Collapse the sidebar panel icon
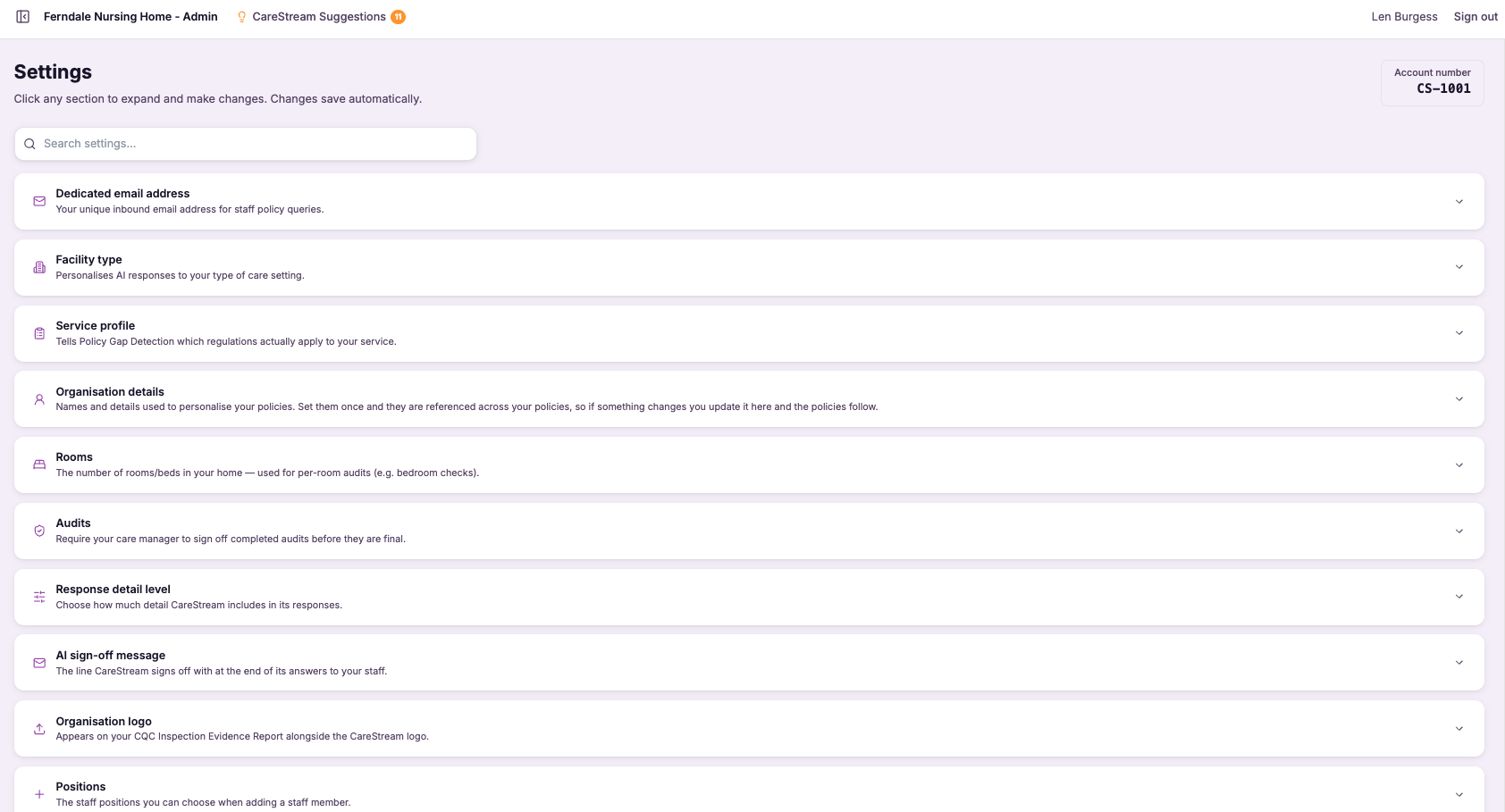1505x812 pixels. click(x=23, y=17)
